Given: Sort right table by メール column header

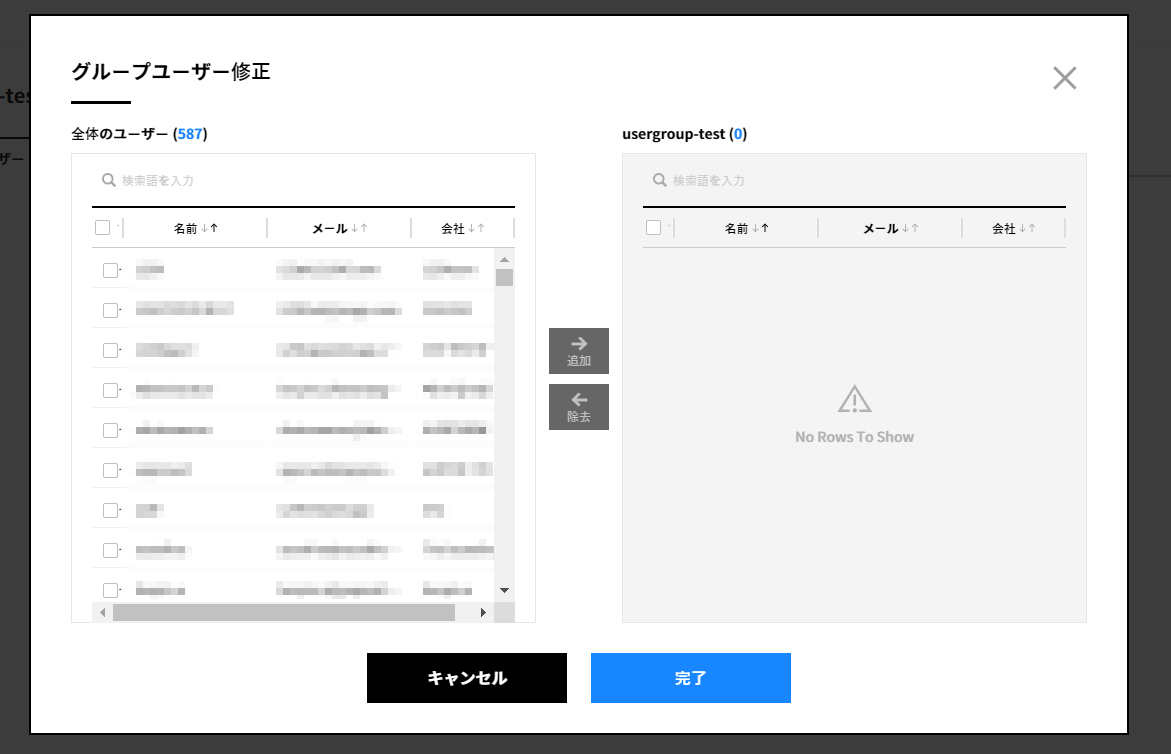Looking at the screenshot, I should [880, 228].
